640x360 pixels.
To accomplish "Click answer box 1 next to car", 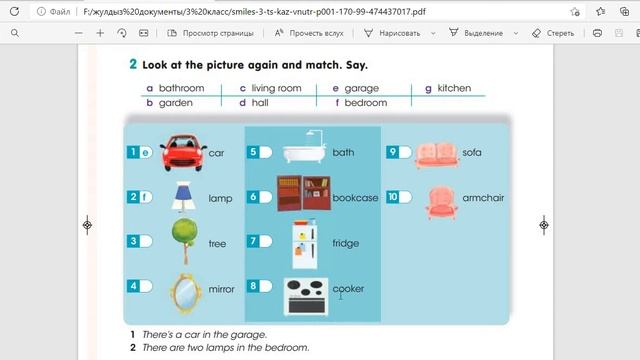I will click(146, 152).
